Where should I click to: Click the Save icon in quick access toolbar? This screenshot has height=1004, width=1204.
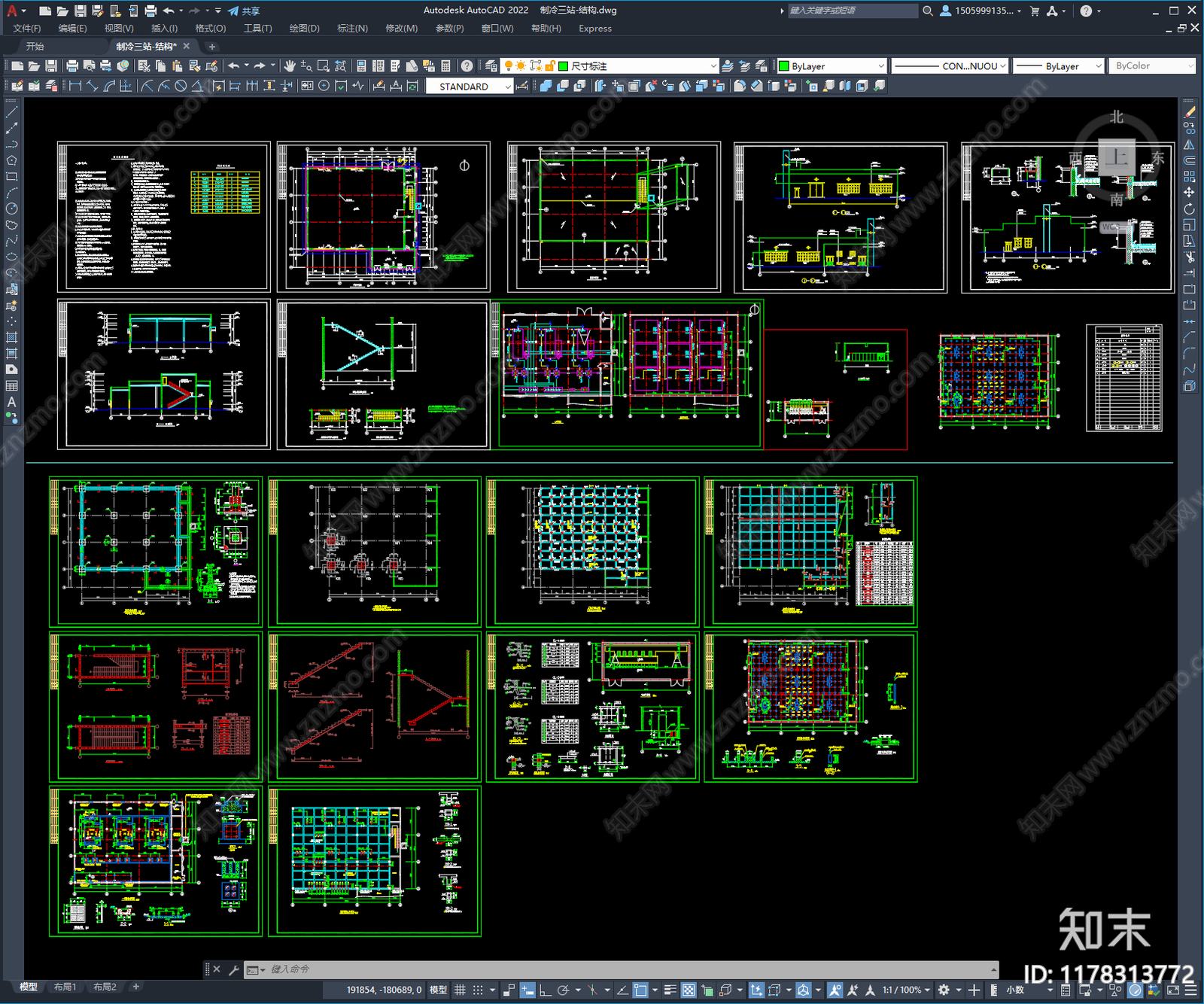pos(81,11)
